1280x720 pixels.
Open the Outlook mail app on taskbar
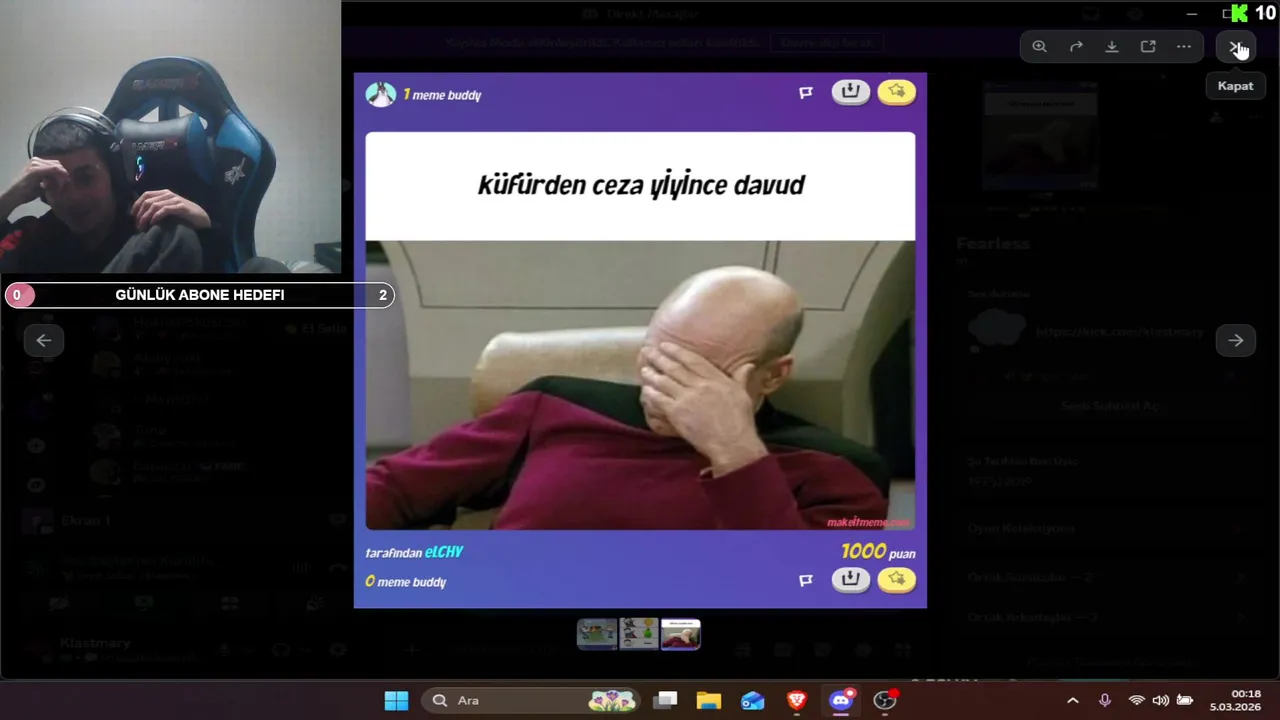(x=752, y=700)
